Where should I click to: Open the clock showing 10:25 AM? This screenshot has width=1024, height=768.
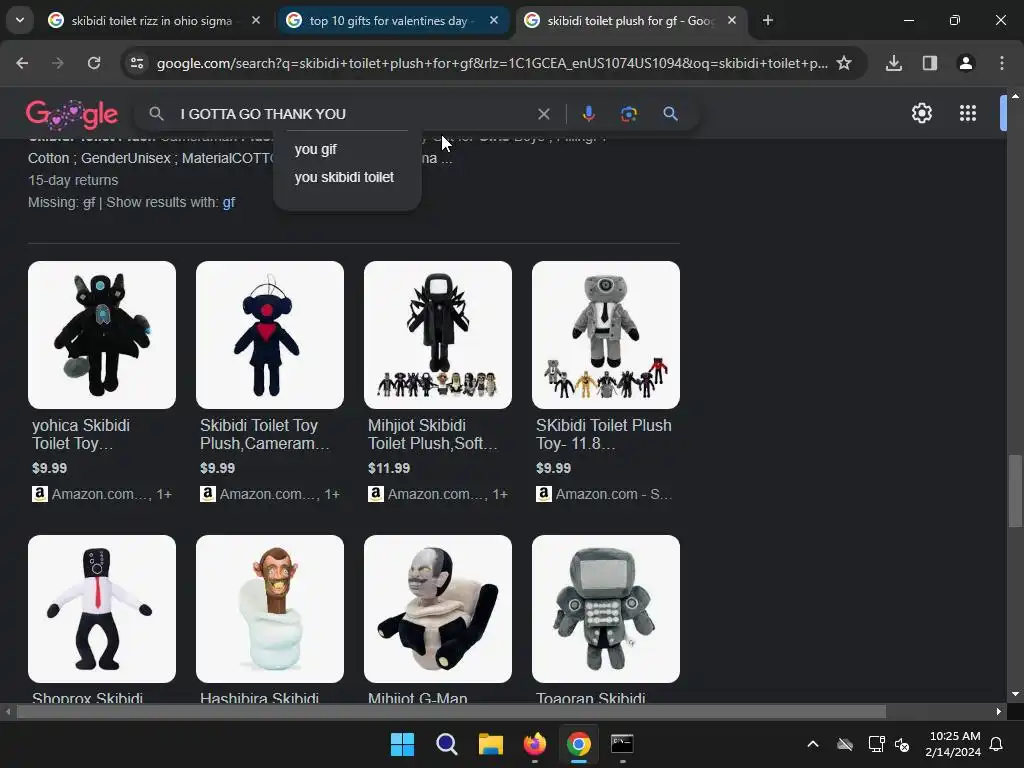tap(953, 744)
